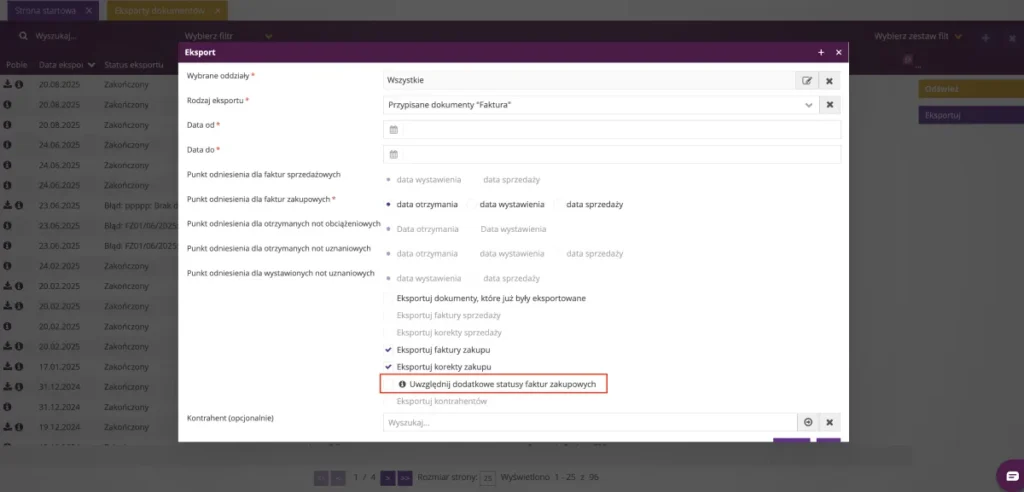Click the info icon in the 17.01.2025 row
The height and width of the screenshot is (492, 1024).
tap(19, 366)
